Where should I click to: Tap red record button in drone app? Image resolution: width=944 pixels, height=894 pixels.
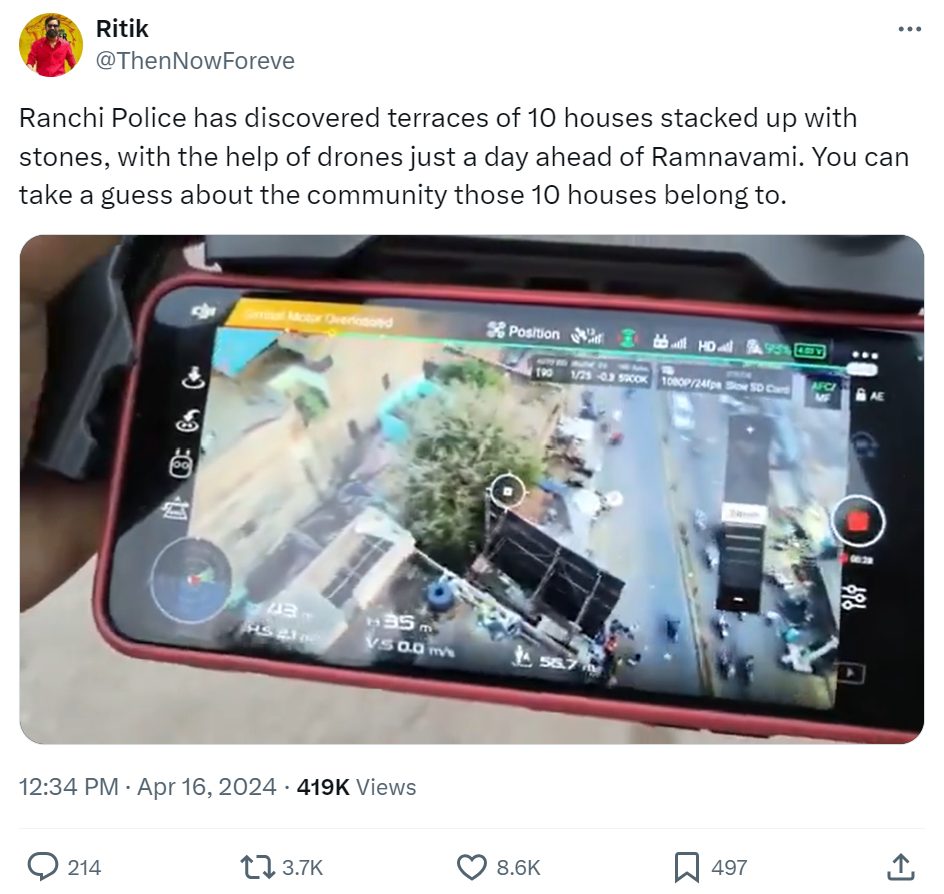tap(858, 521)
